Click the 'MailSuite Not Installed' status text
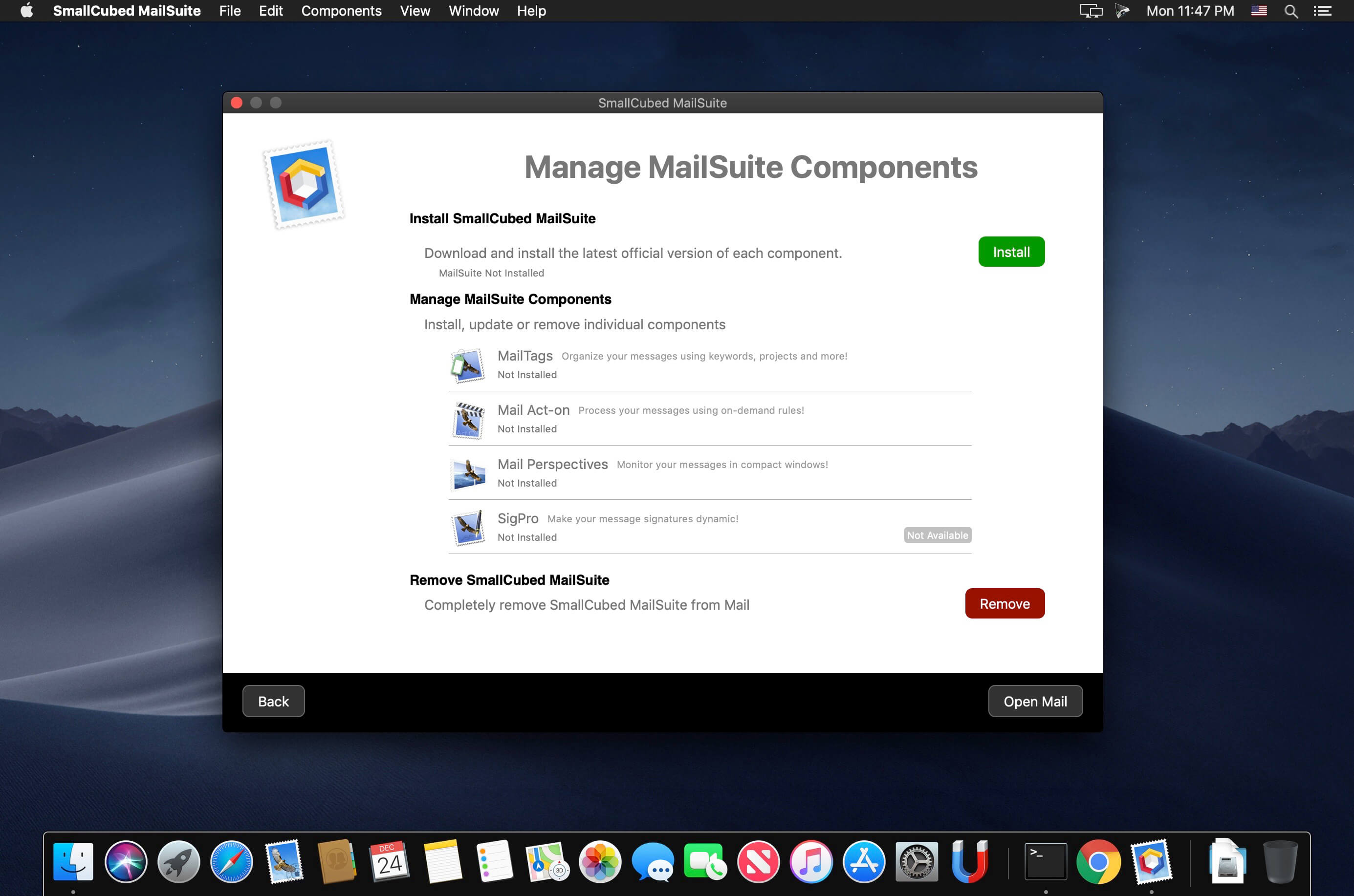 tap(491, 273)
